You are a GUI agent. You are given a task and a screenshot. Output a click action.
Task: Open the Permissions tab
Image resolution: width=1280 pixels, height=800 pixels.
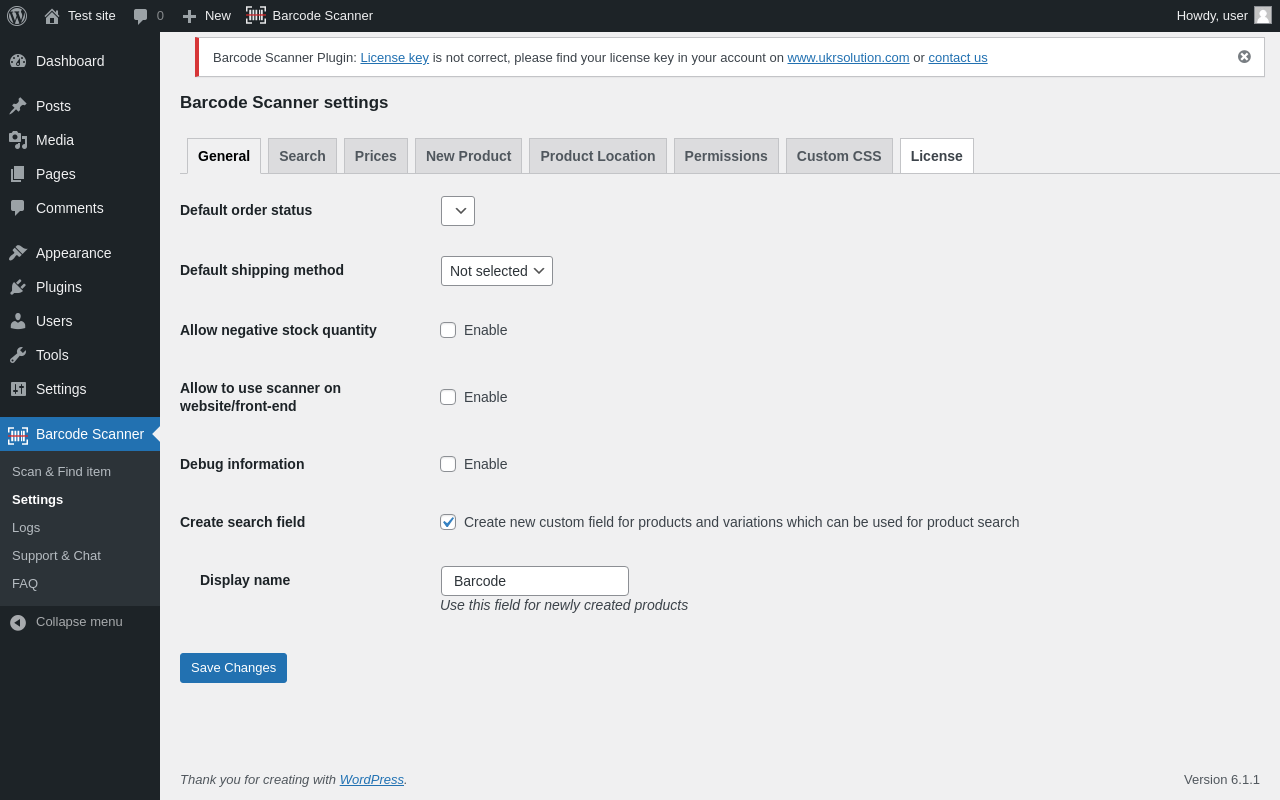[x=726, y=156]
